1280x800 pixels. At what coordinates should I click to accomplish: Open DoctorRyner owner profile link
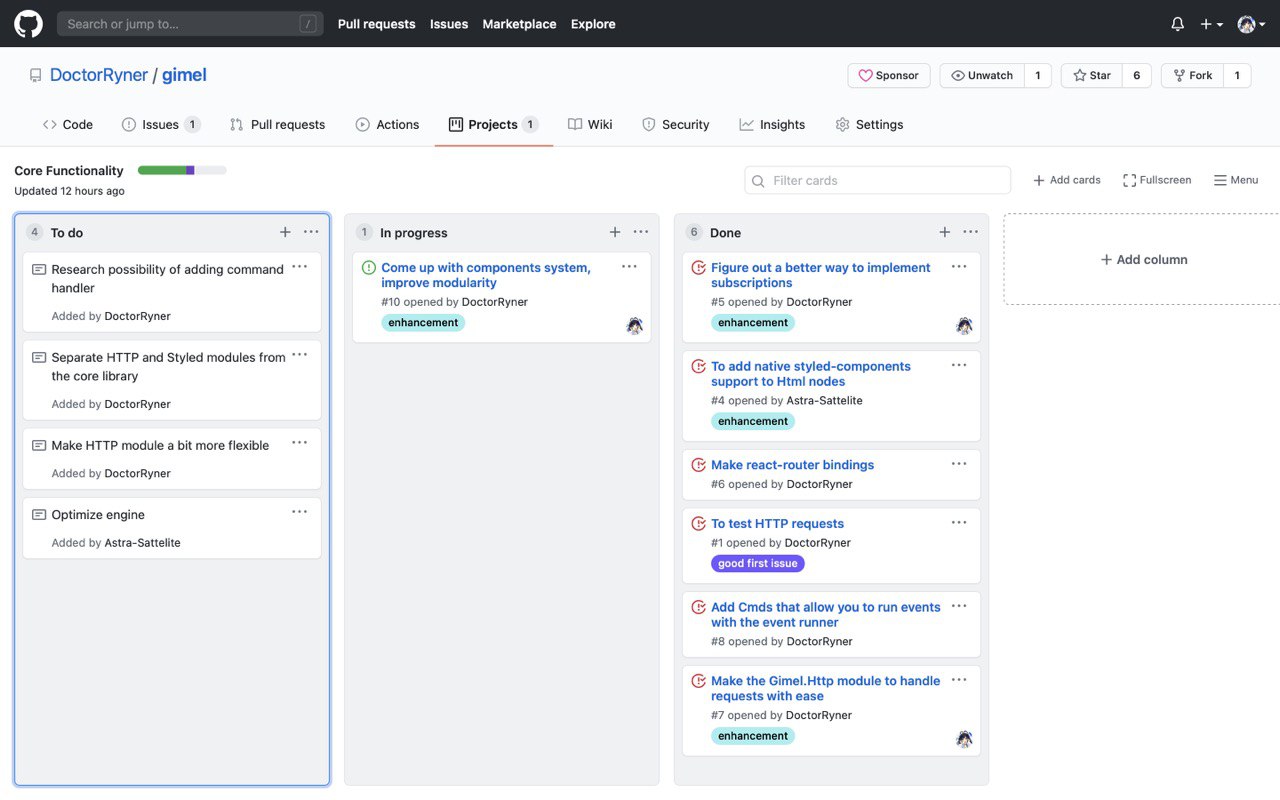point(99,75)
